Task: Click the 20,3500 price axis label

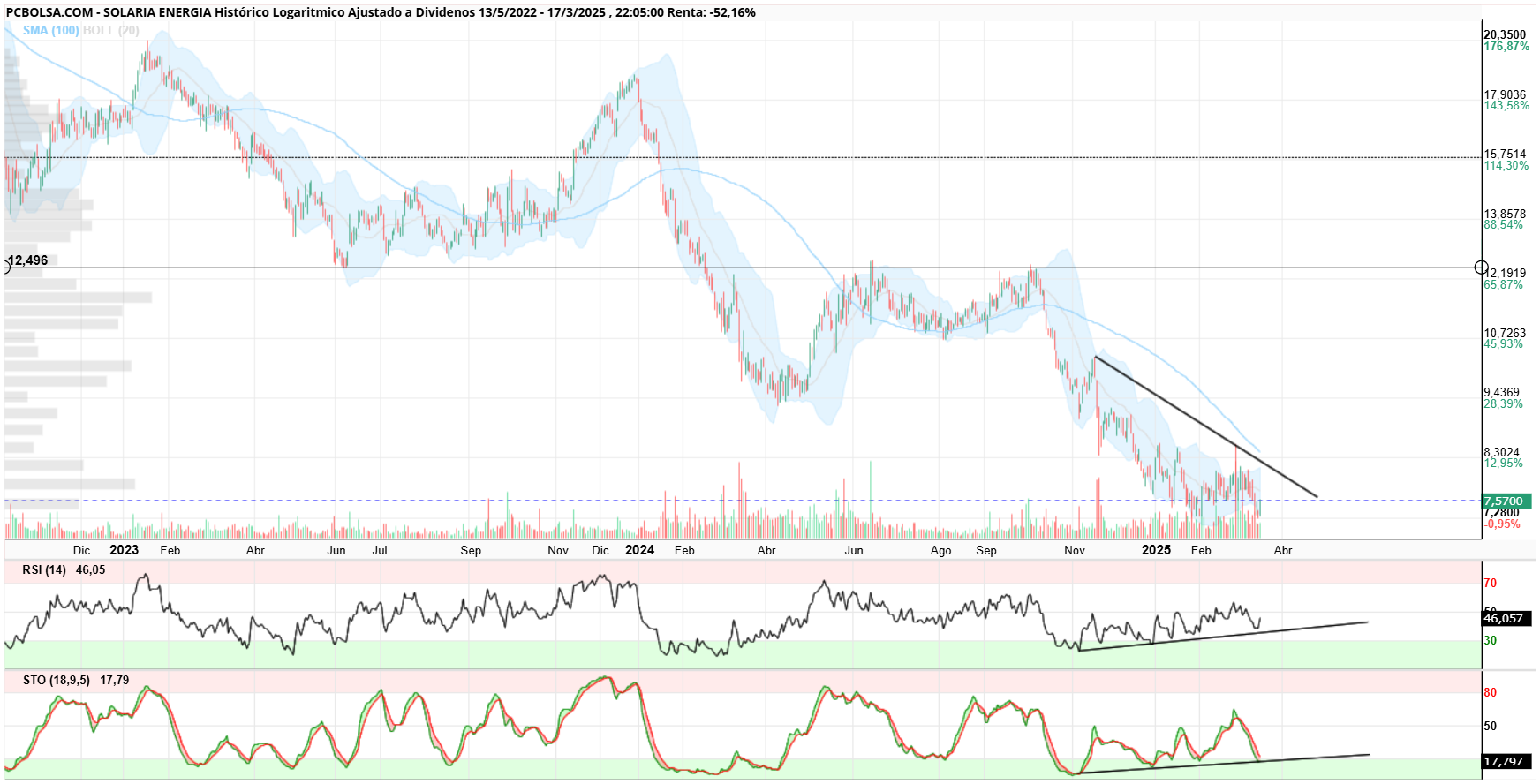Action: coord(1505,34)
